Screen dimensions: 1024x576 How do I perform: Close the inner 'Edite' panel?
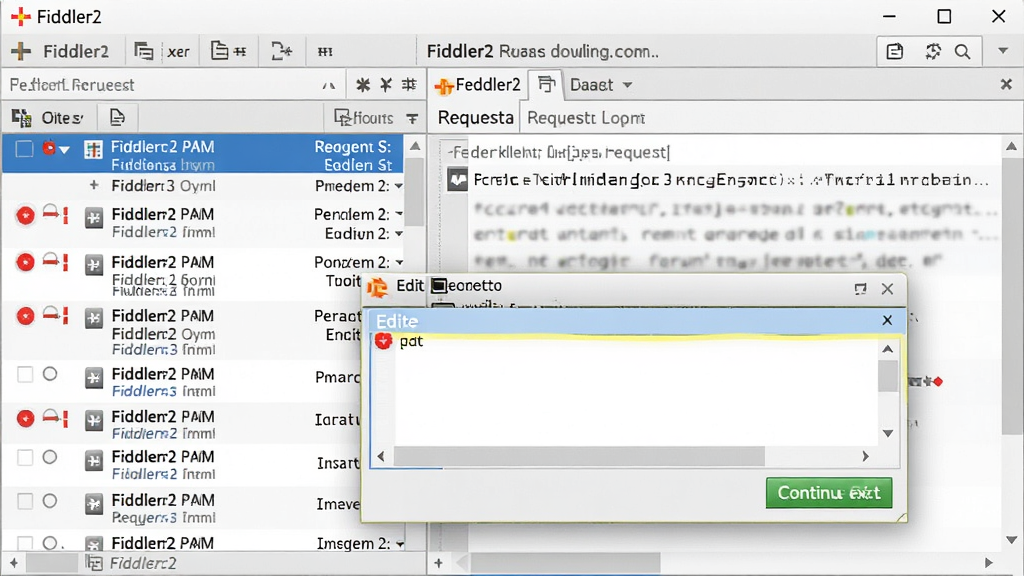(887, 320)
